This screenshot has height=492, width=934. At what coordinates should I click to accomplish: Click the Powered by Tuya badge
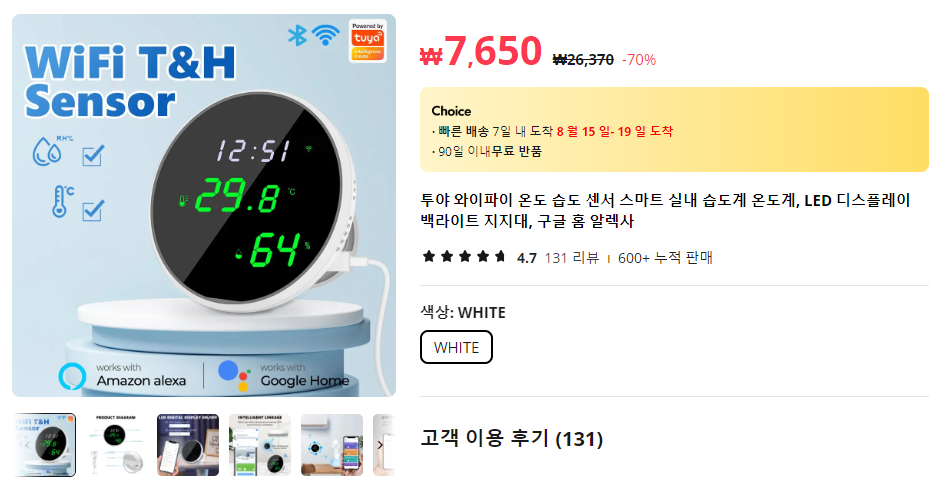pos(368,41)
